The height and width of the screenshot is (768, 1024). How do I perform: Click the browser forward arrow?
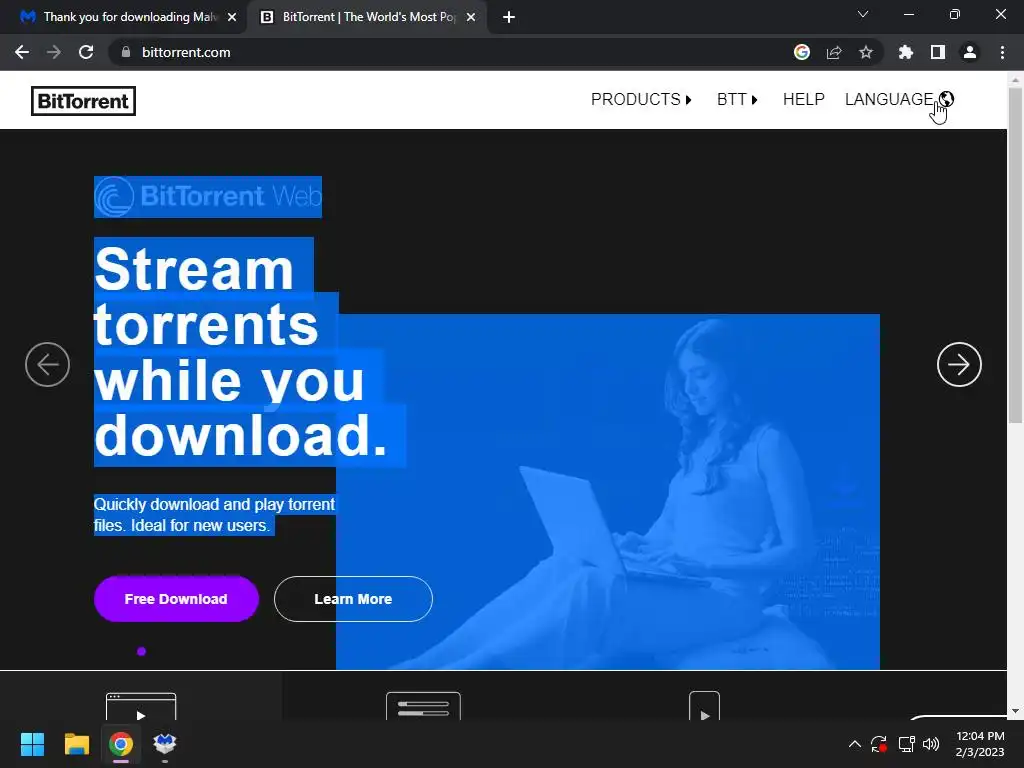(x=54, y=52)
